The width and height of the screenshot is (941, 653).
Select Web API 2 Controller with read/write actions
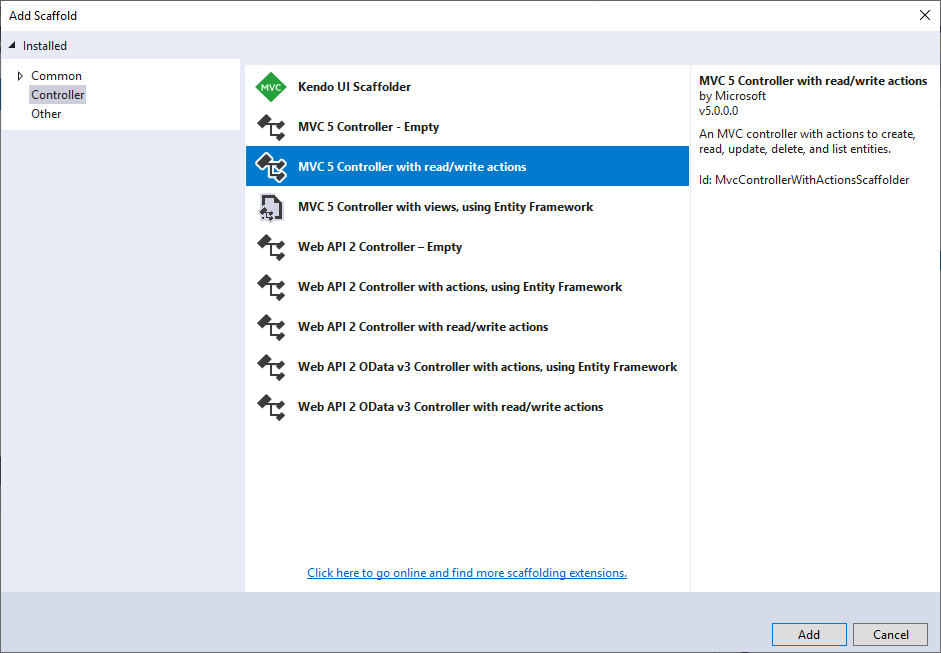467,327
